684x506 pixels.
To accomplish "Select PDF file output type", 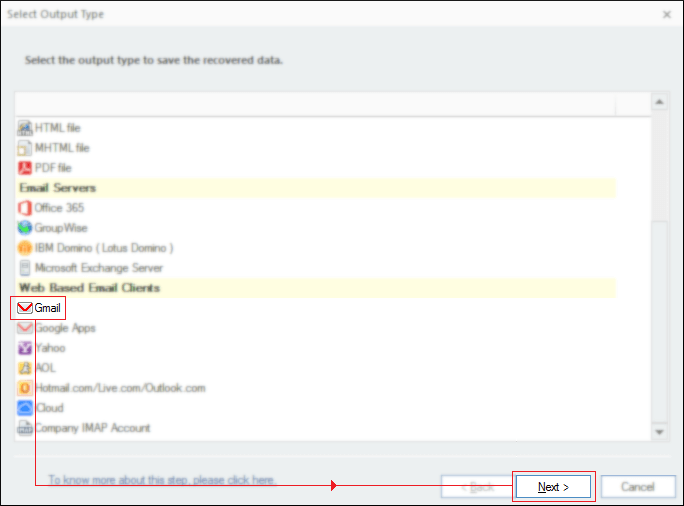I will click(x=53, y=168).
